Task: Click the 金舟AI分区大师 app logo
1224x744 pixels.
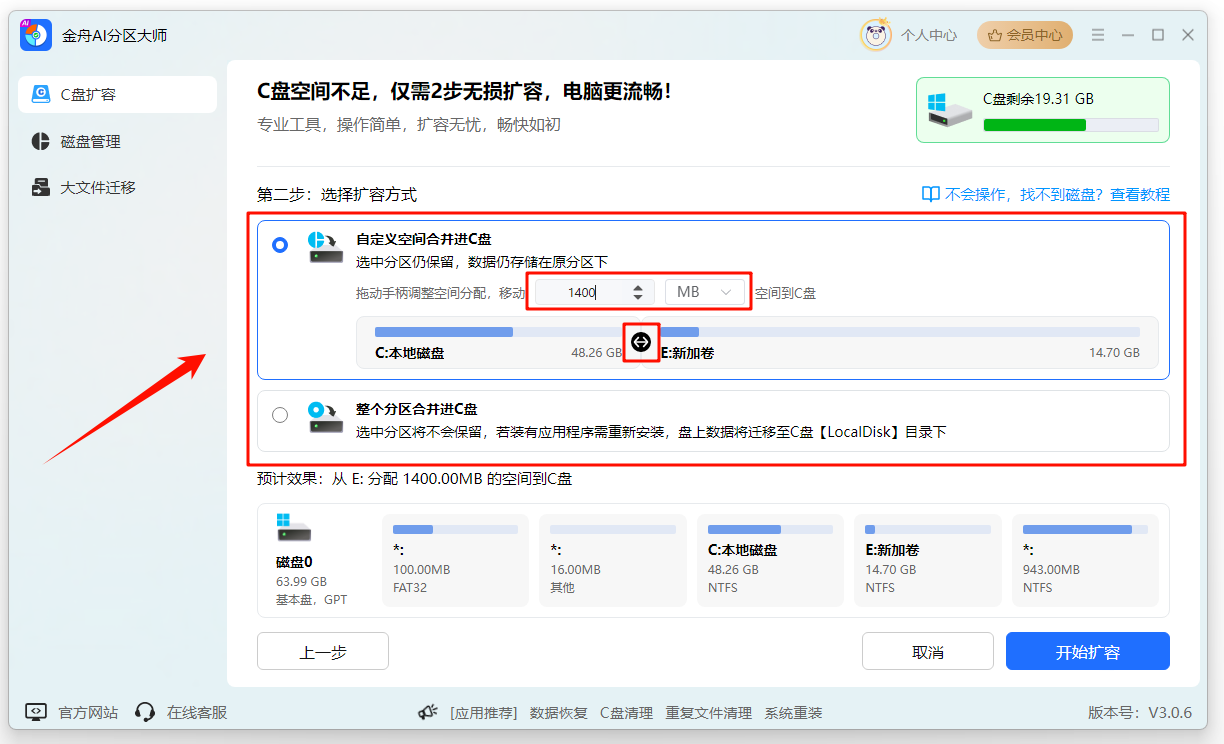Action: 36,35
